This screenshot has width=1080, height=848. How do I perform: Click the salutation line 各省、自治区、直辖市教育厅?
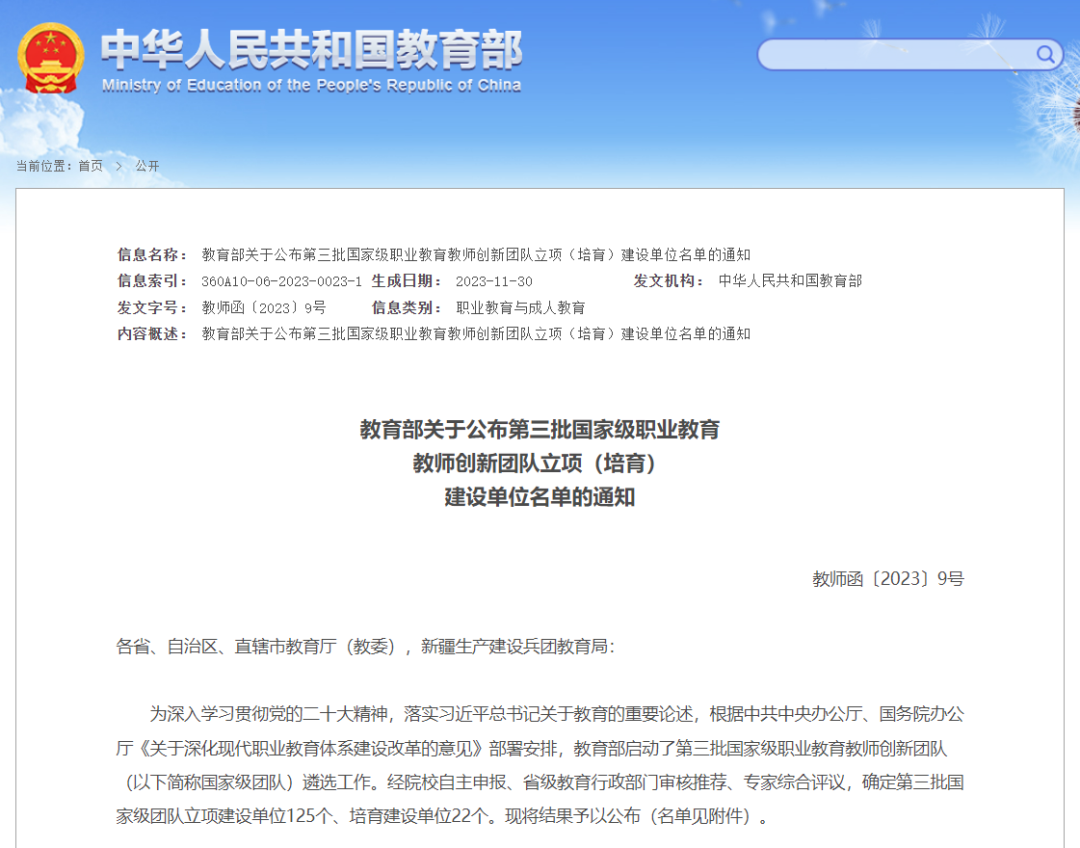tap(366, 646)
